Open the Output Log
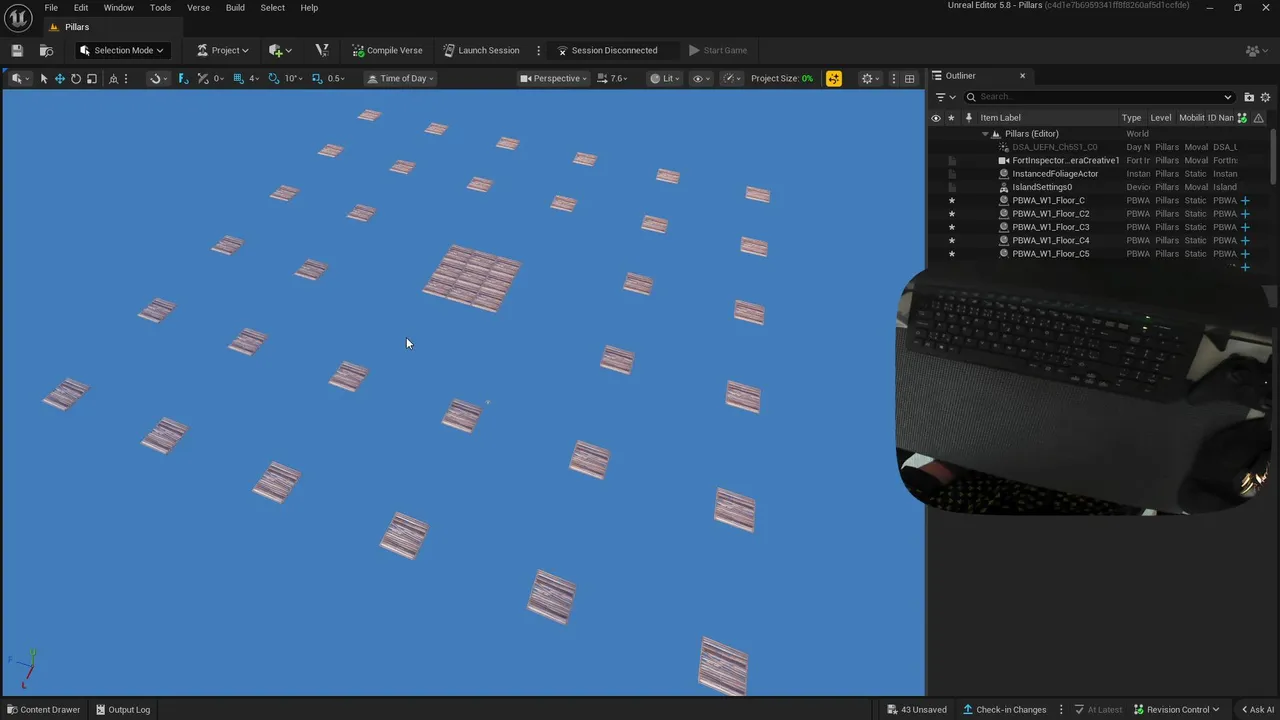The height and width of the screenshot is (720, 1280). (x=123, y=710)
